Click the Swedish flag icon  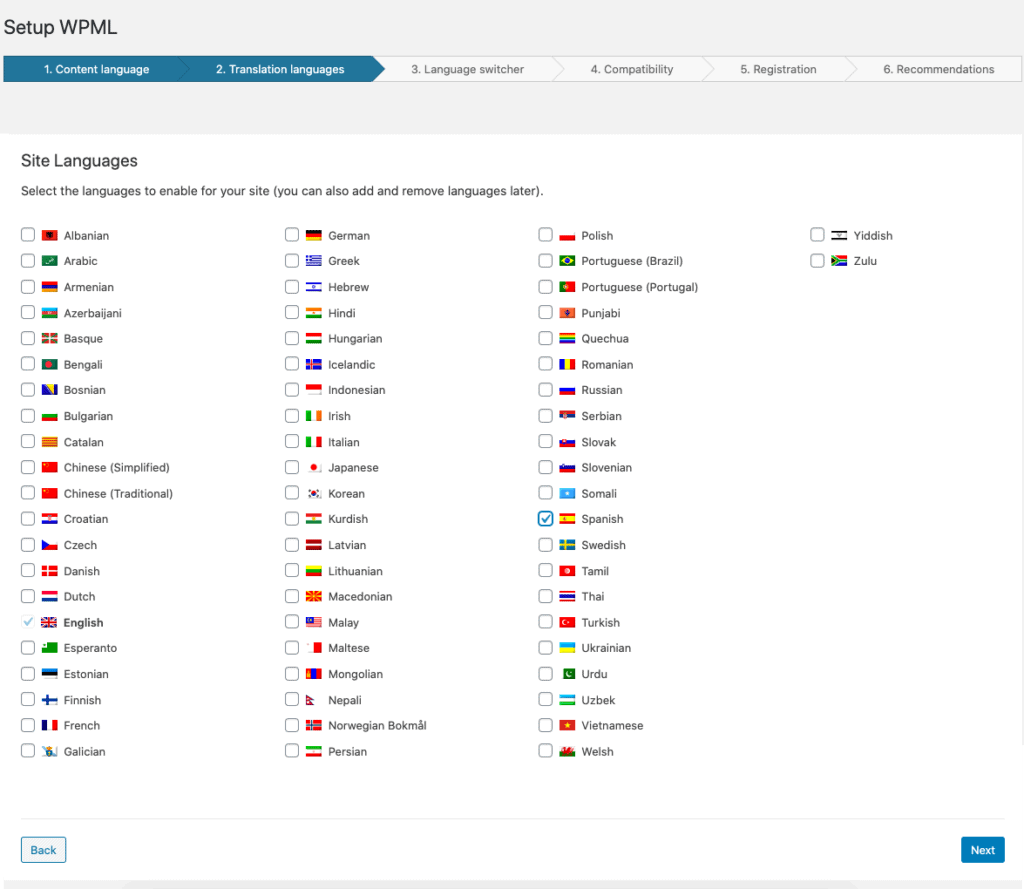tap(567, 545)
